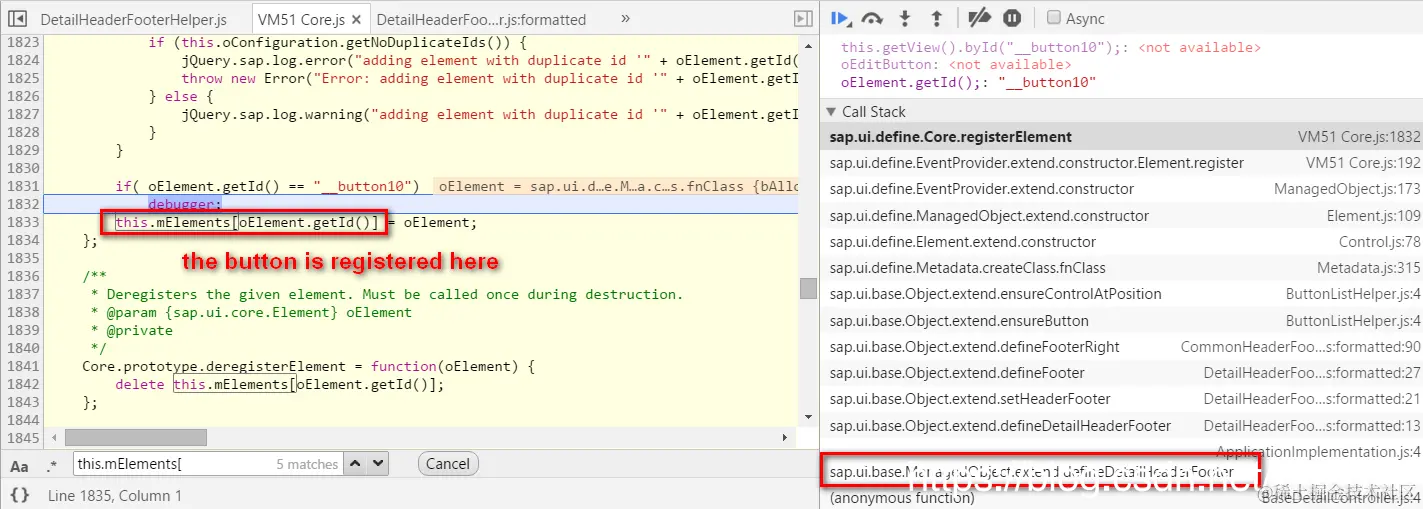Click the horizontal scrollbar thumb of the code editor
The height and width of the screenshot is (509, 1423).
point(136,438)
